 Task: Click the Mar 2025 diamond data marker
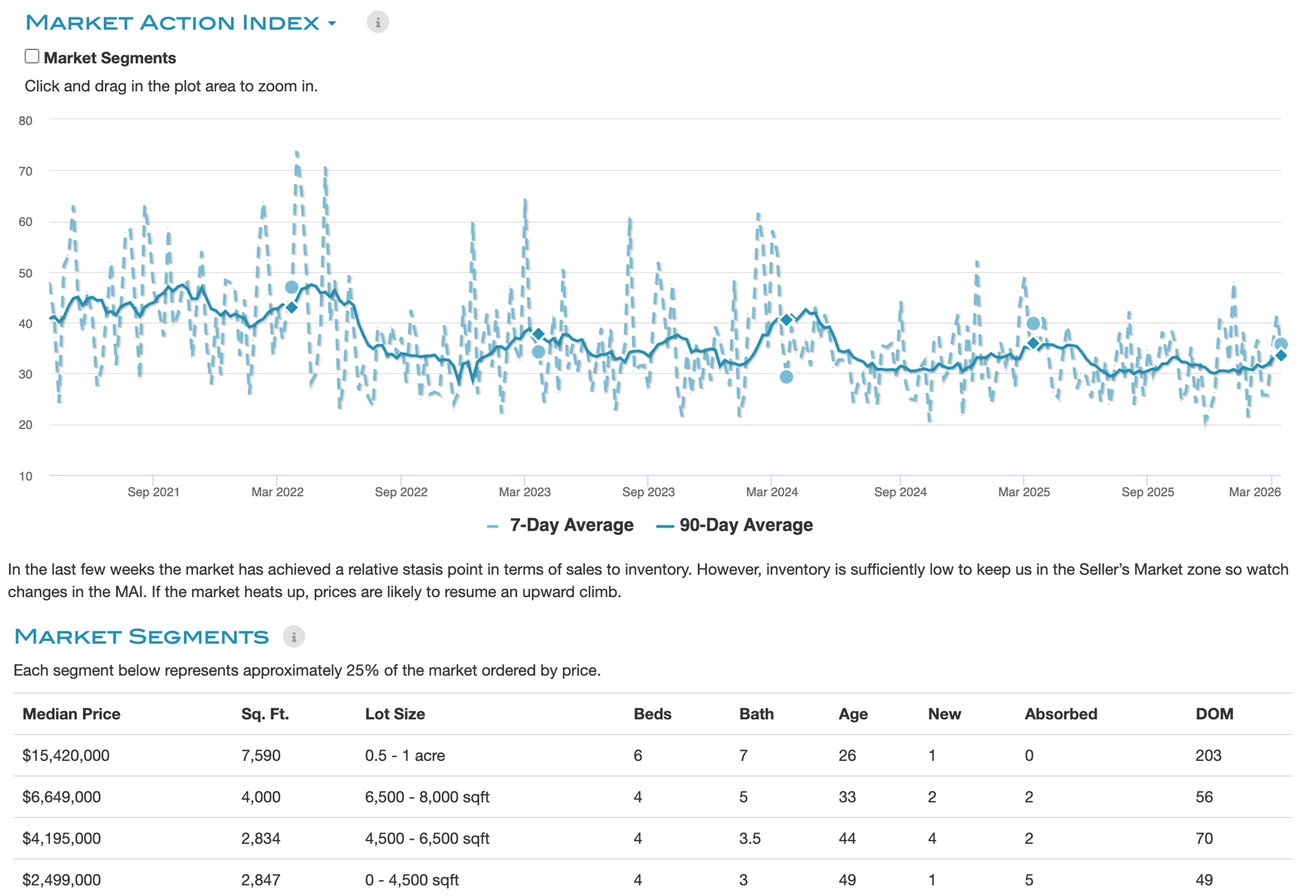(1033, 343)
